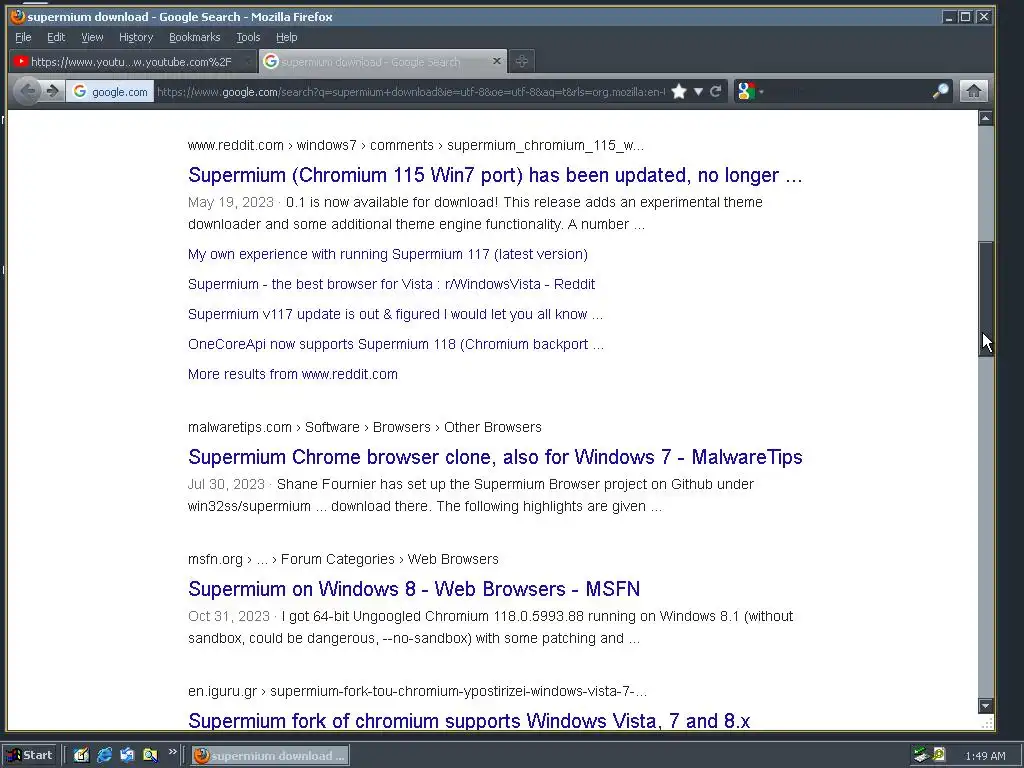Open Supermium fork of chromium supports Windows result
This screenshot has height=768, width=1024.
(x=469, y=721)
